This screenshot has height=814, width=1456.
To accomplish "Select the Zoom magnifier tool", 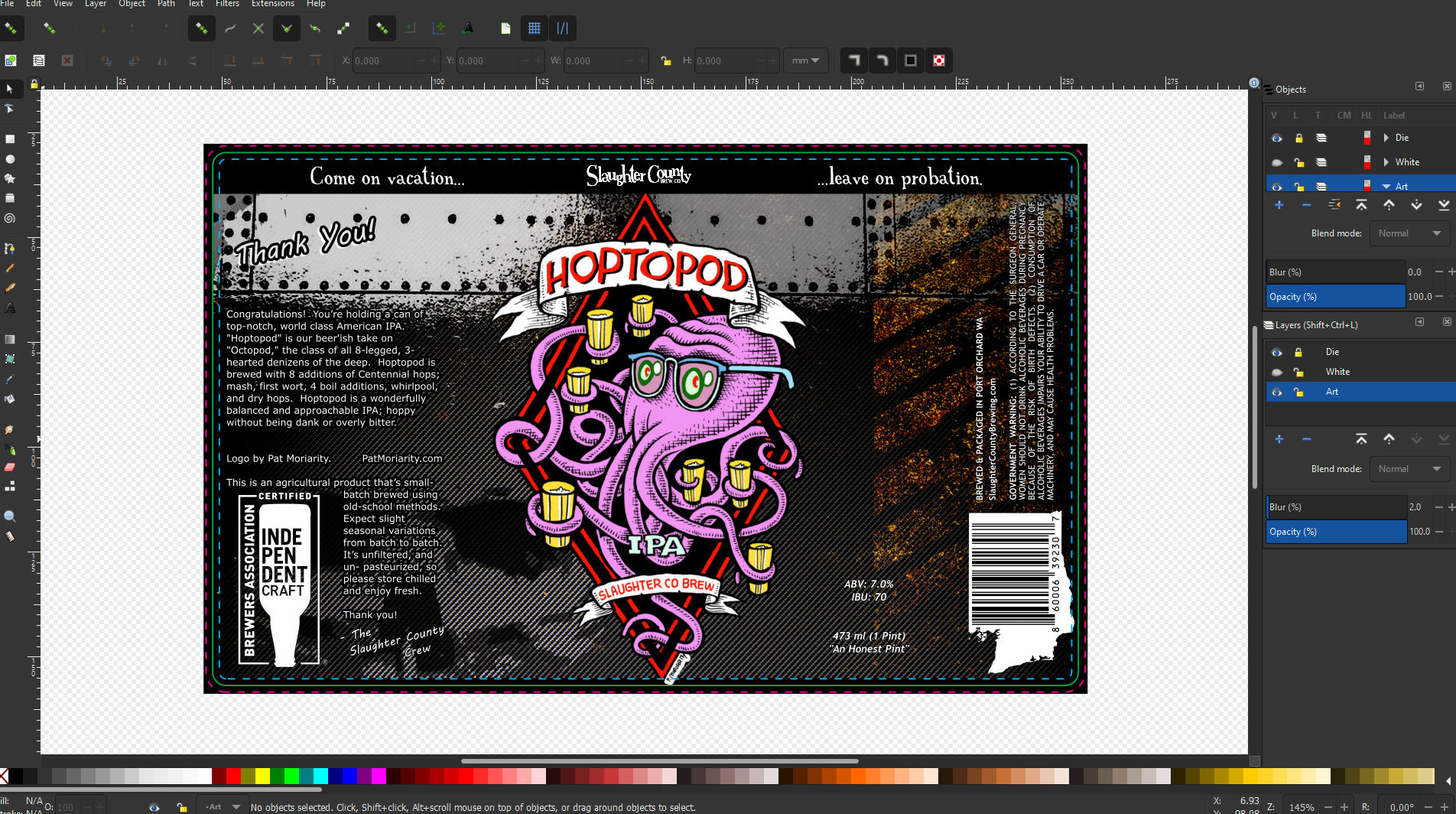I will coord(10,516).
